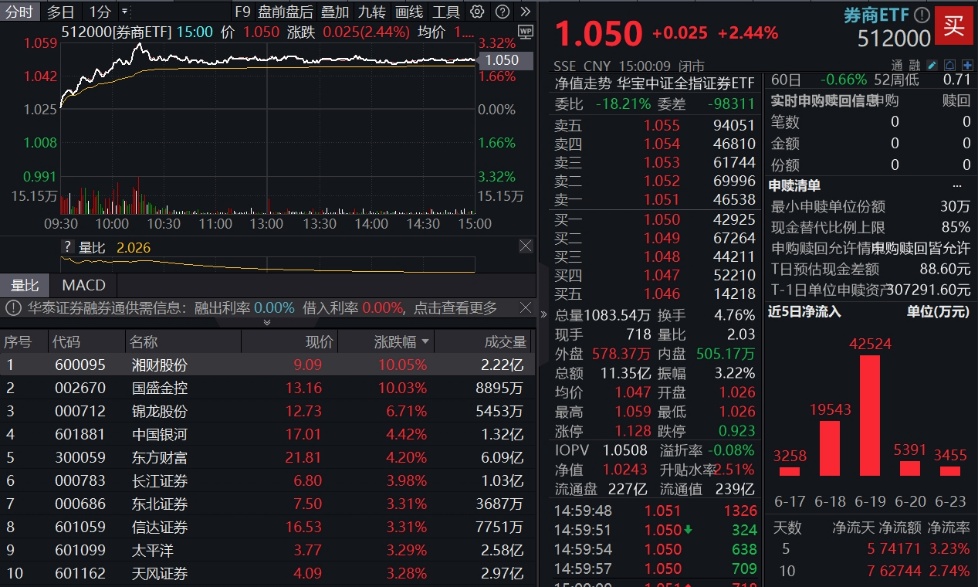Click the alert icon on 华泰证券 banner
Screen dimensions: 978x587
point(14,308)
